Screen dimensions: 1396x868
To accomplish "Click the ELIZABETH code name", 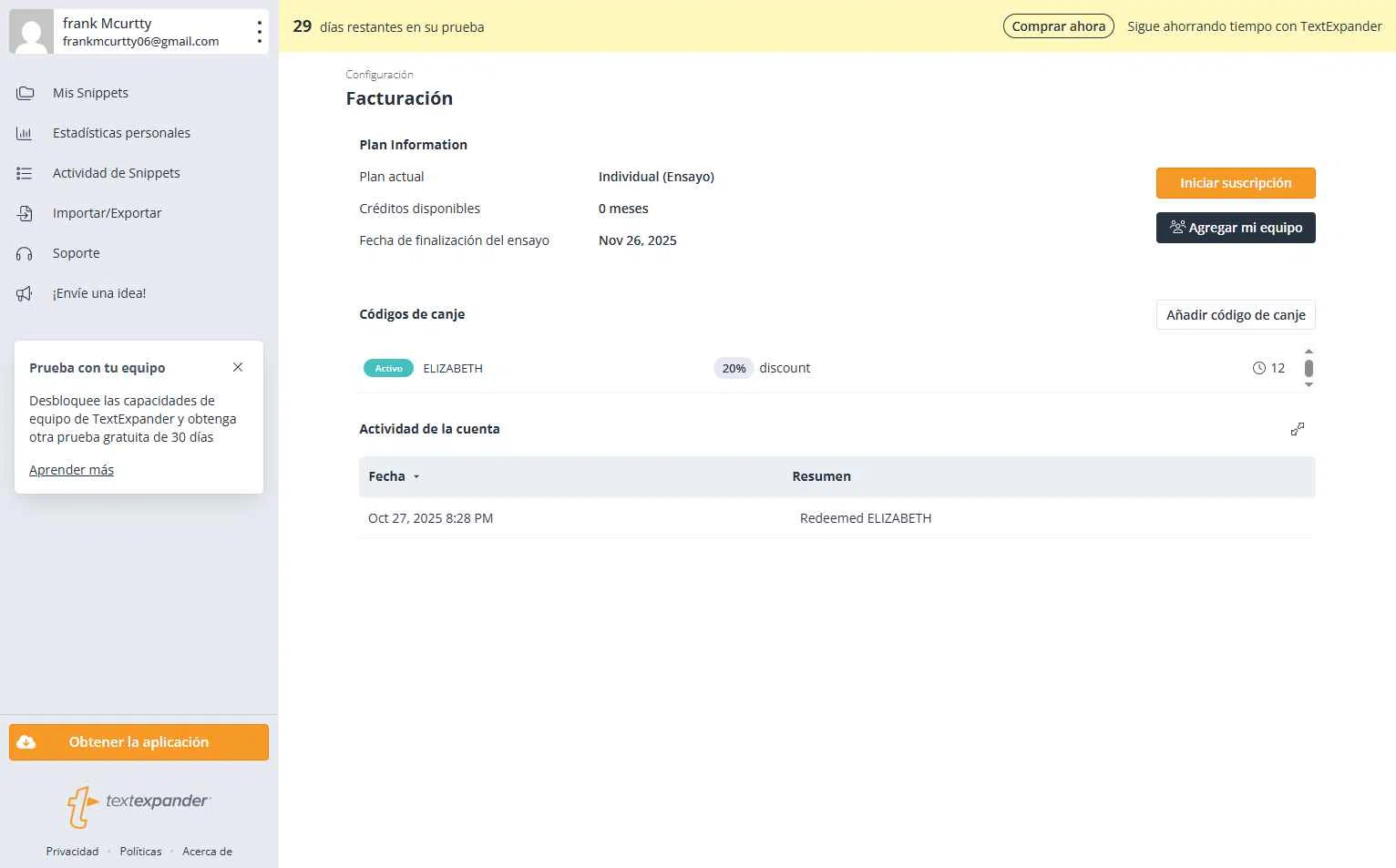I will [453, 368].
